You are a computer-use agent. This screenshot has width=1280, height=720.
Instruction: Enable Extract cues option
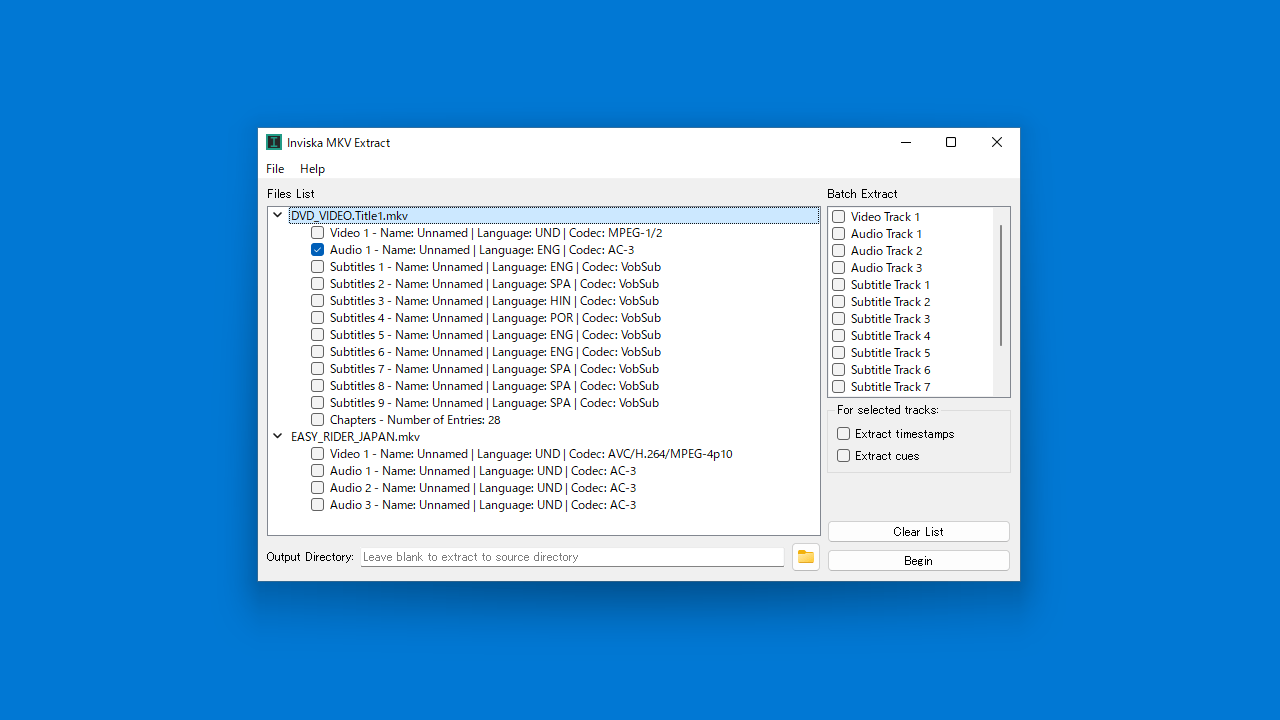pos(843,456)
